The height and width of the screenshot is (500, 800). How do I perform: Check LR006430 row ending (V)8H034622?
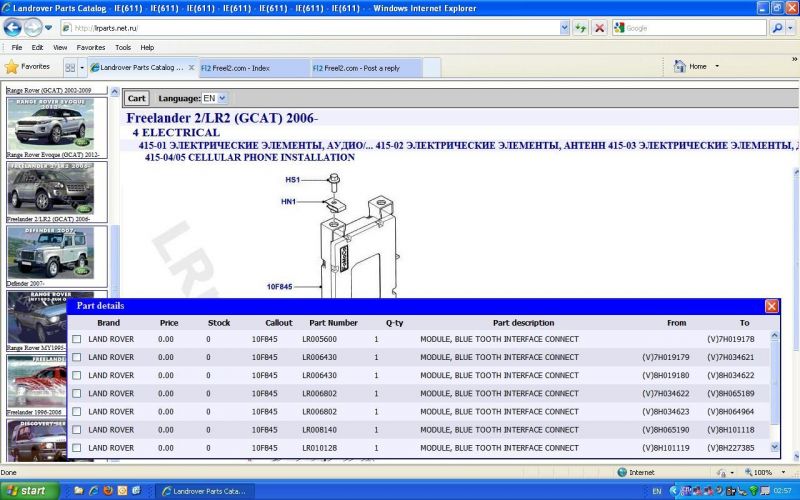(x=77, y=375)
